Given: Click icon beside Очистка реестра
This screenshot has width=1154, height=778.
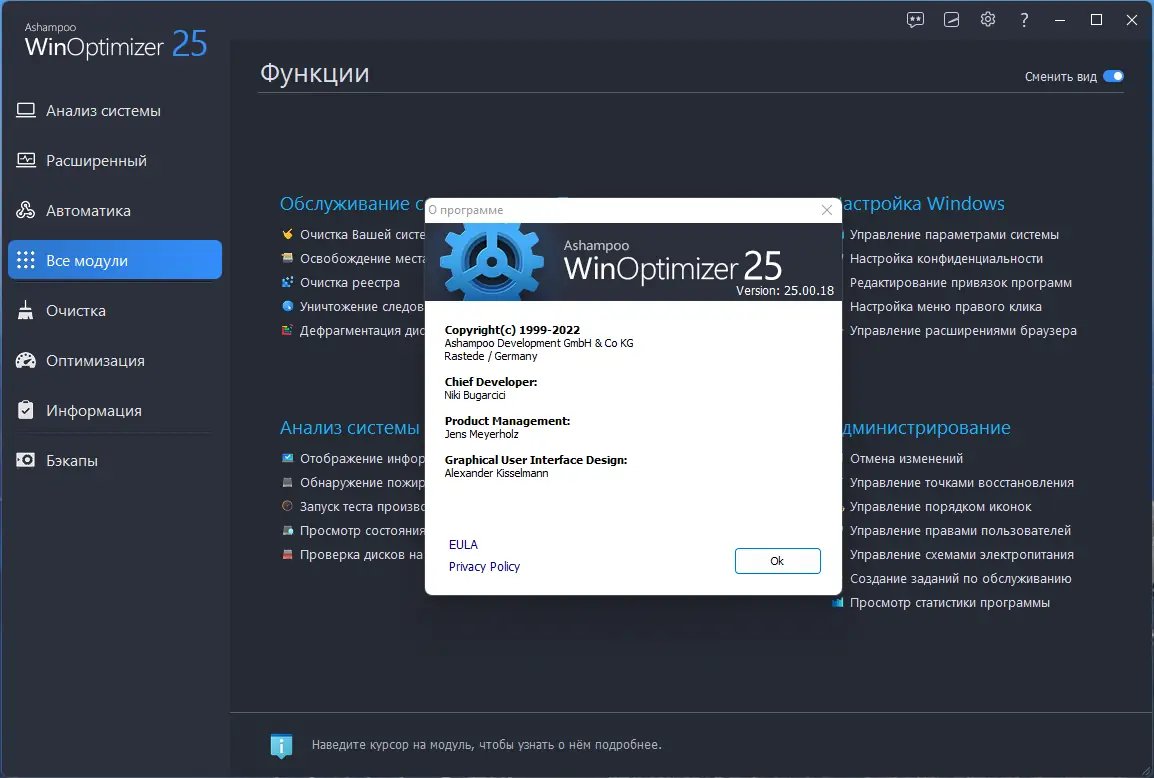Looking at the screenshot, I should 287,282.
